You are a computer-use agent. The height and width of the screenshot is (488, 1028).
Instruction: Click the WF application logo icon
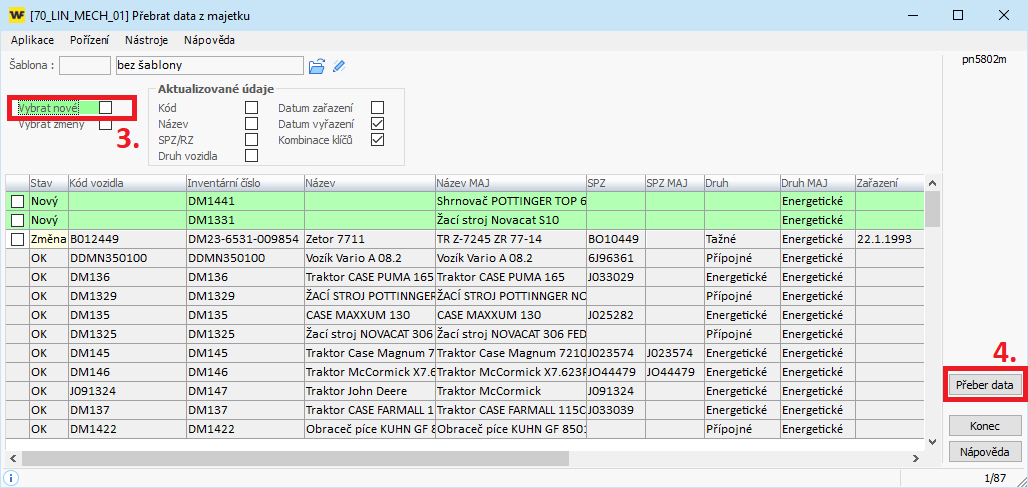pos(17,14)
